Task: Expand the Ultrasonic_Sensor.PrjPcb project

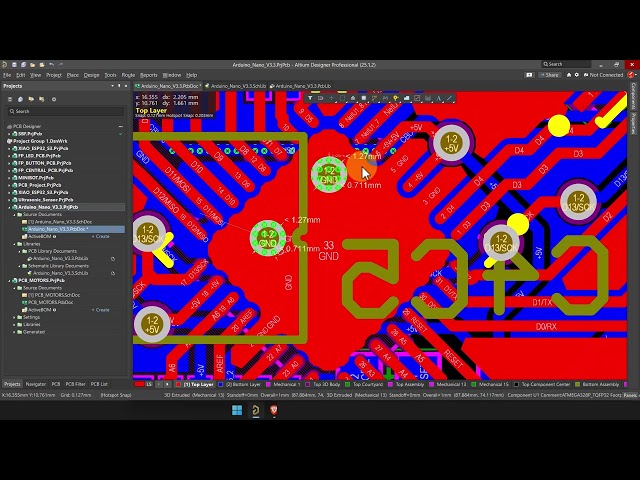Action: (x=10, y=200)
